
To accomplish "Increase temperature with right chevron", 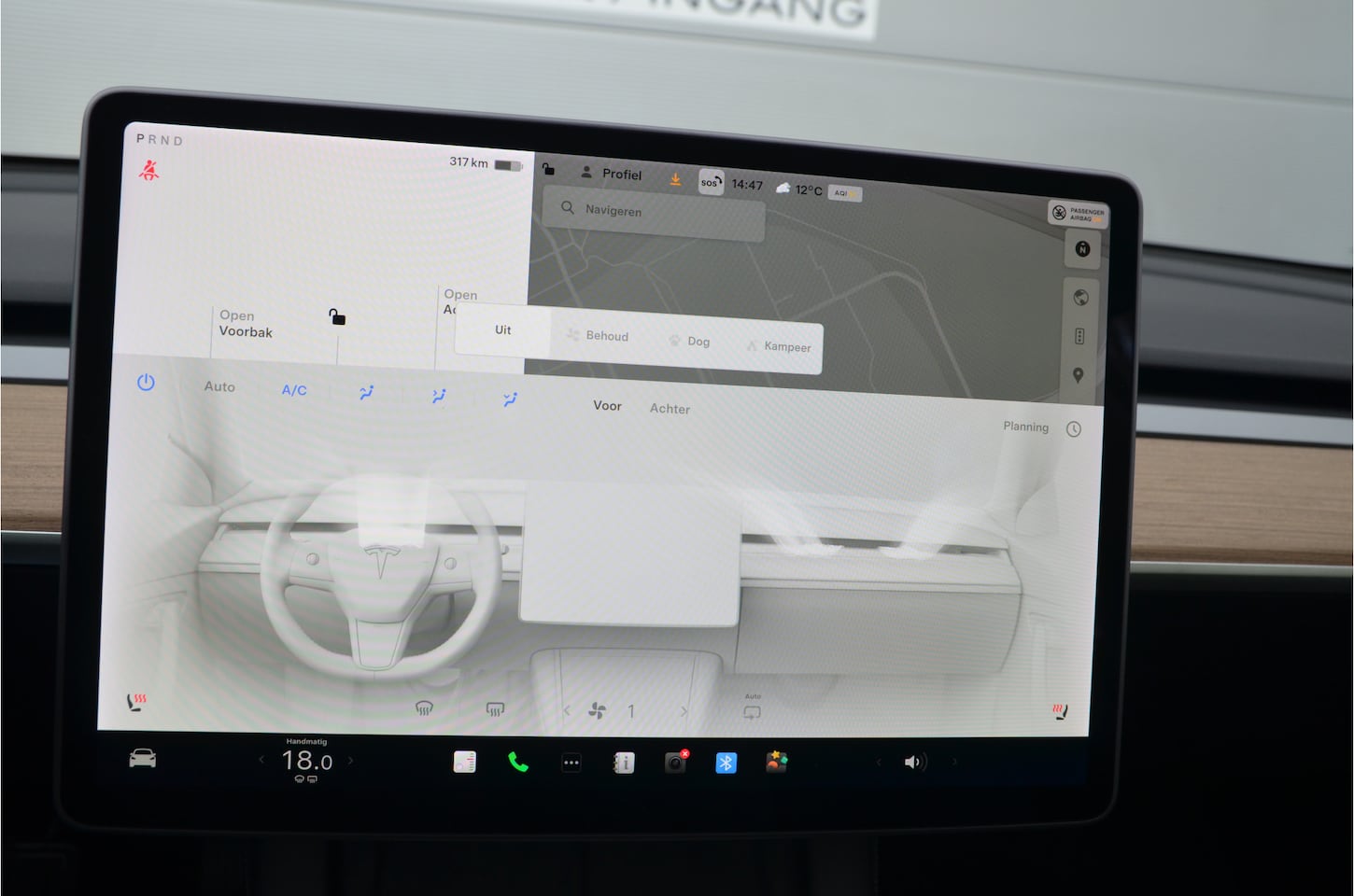I will (351, 761).
